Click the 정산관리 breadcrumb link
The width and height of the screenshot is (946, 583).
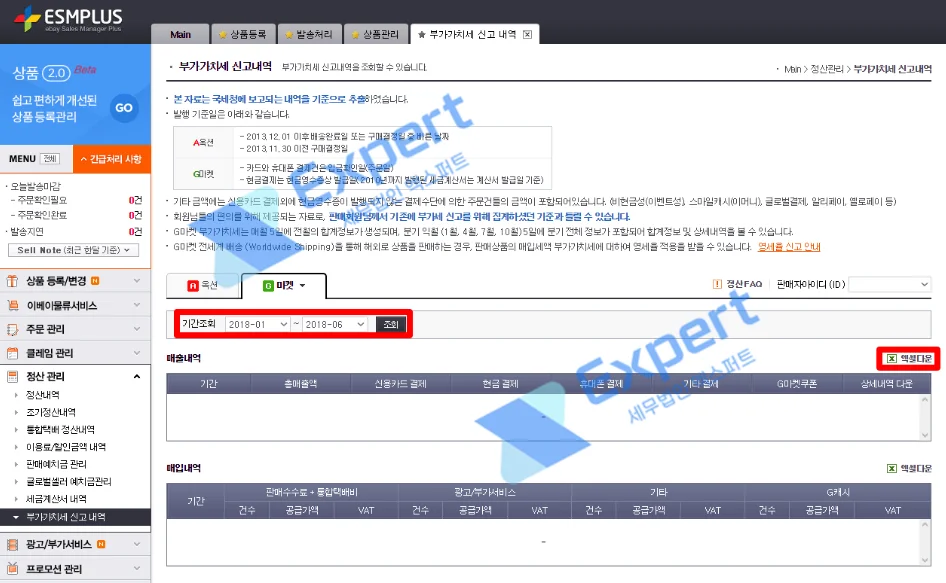click(827, 69)
